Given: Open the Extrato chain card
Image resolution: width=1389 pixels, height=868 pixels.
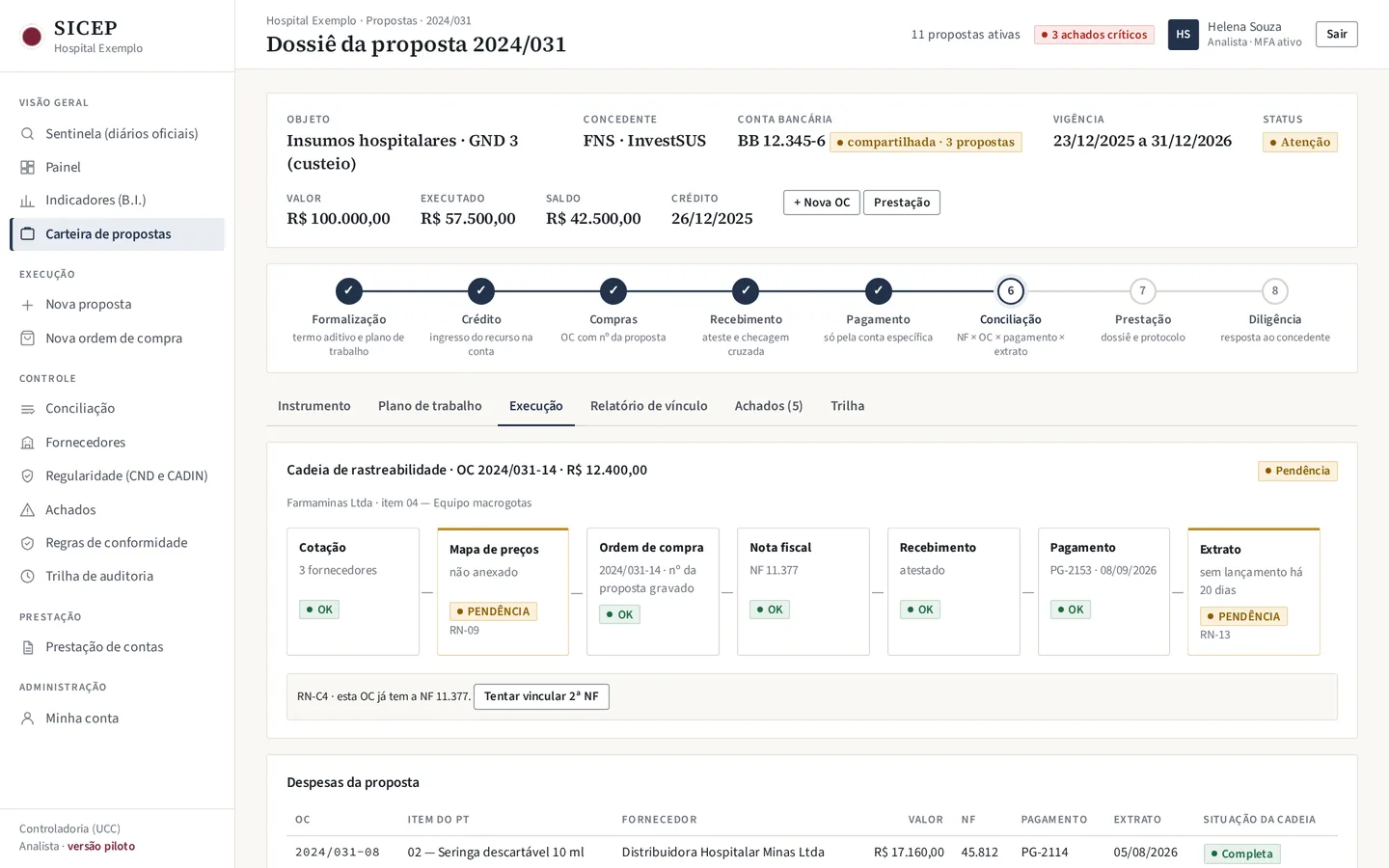Looking at the screenshot, I should [x=1254, y=591].
